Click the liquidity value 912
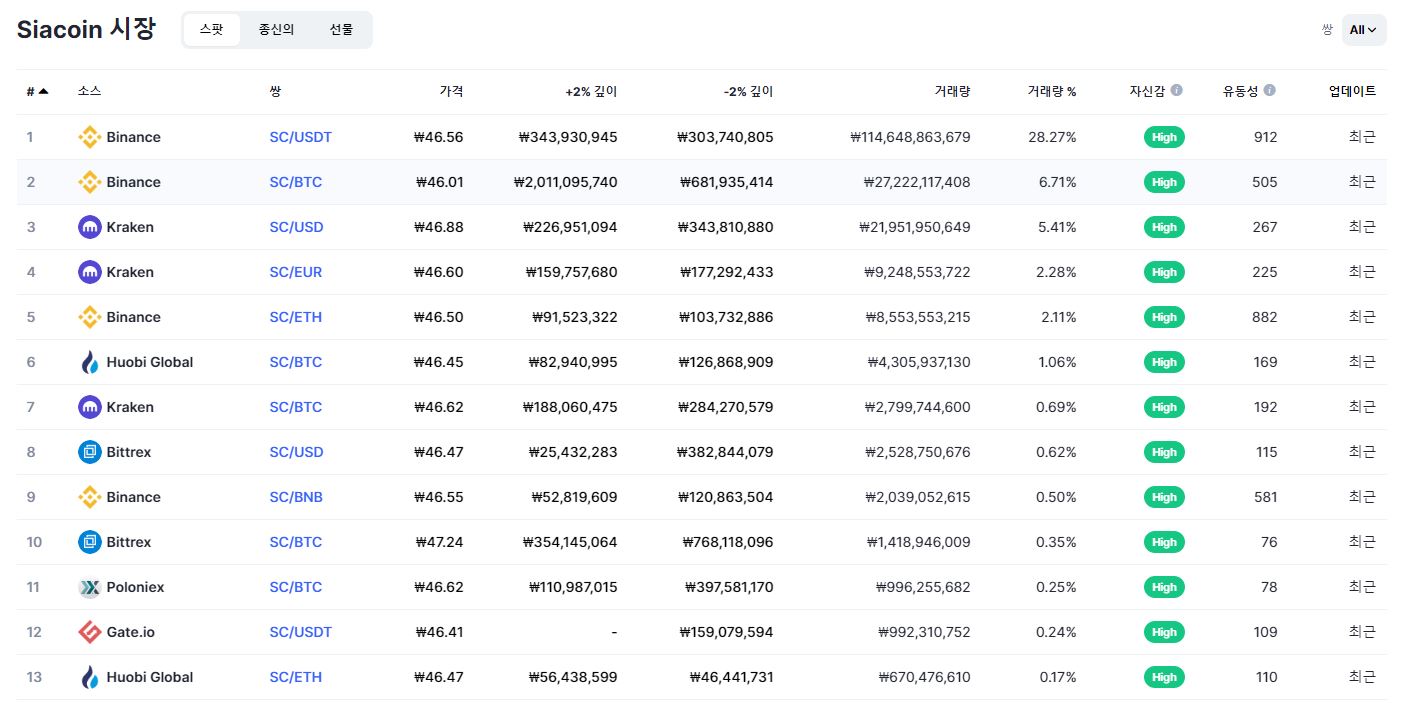 tap(1265, 137)
